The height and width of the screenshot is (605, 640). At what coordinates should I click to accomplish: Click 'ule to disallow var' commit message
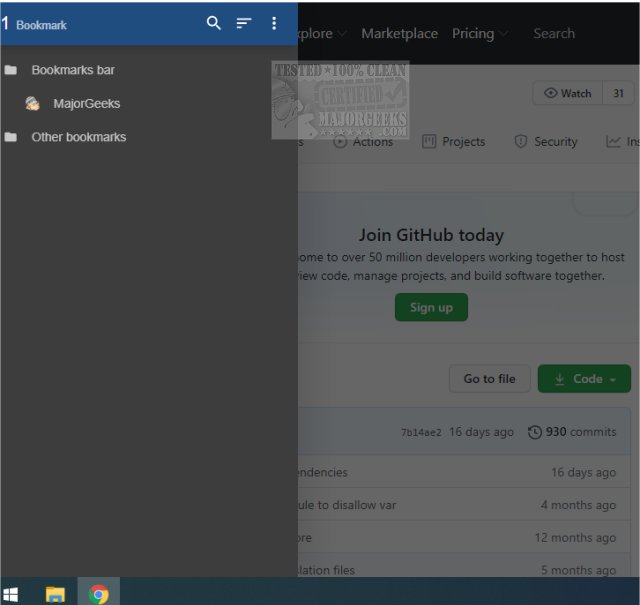(x=347, y=505)
